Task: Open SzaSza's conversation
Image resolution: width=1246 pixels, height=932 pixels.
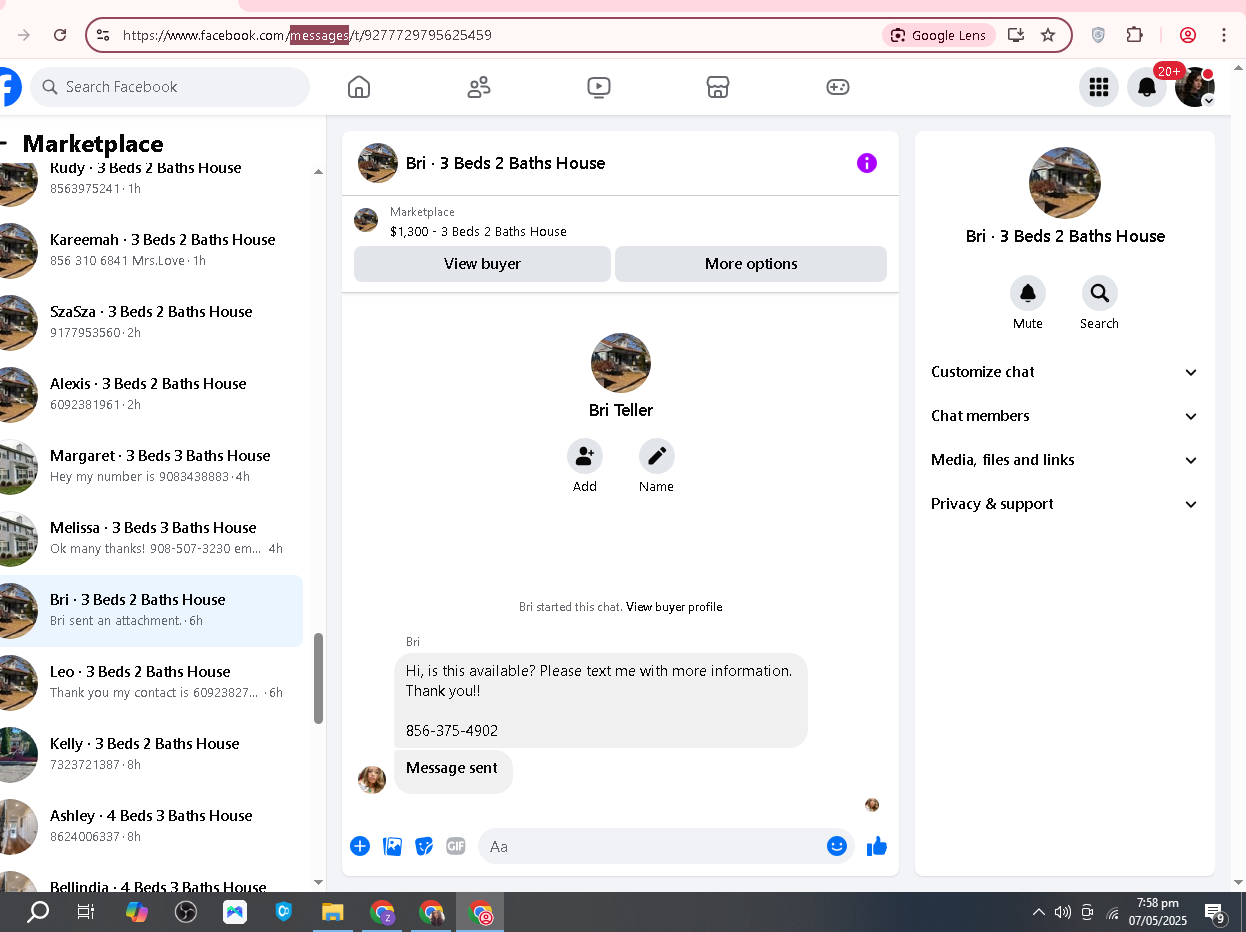Action: [151, 323]
